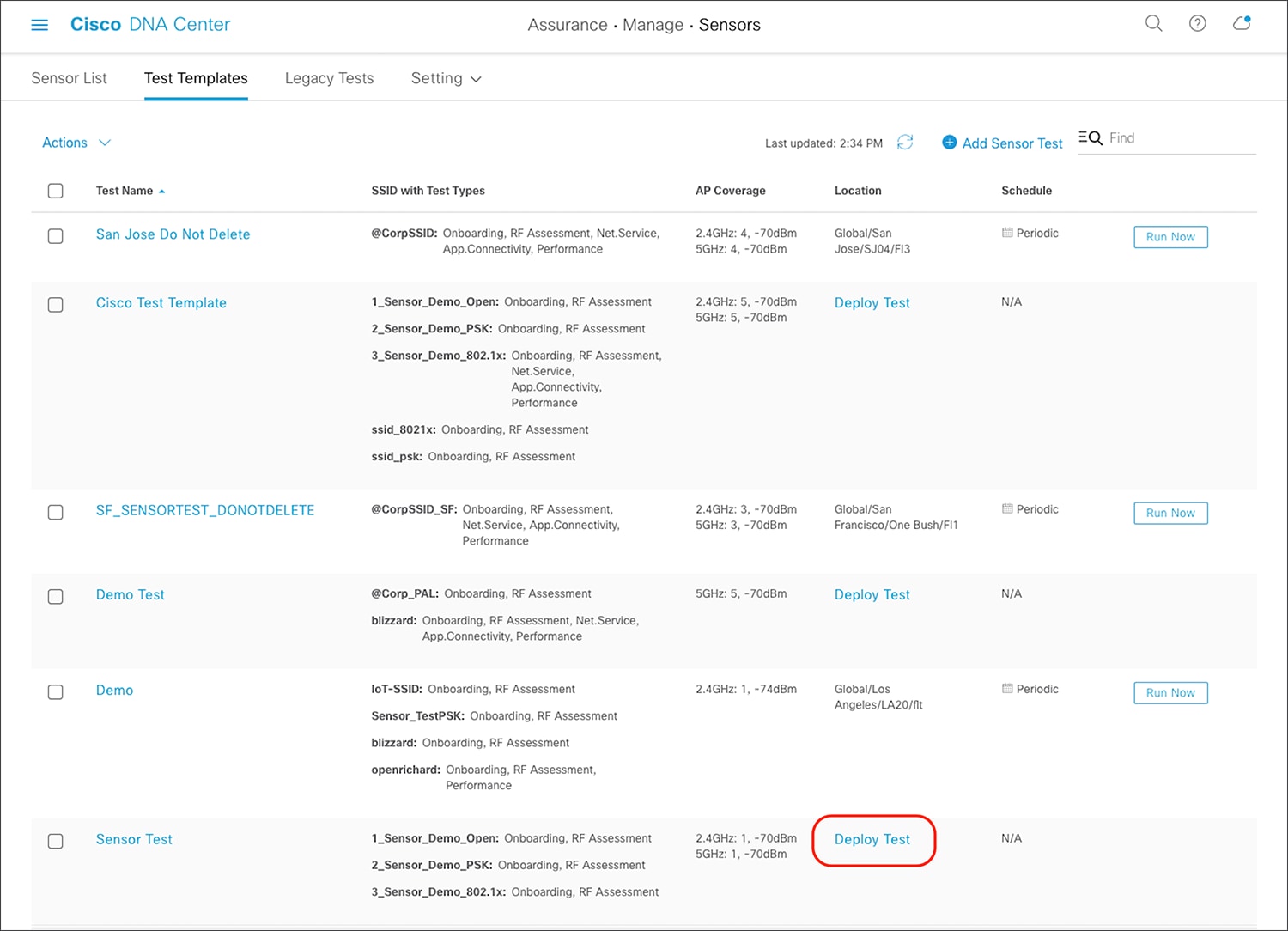
Task: Select the SF_SENSORTEST_DONOTDELETE checkbox
Action: (56, 513)
